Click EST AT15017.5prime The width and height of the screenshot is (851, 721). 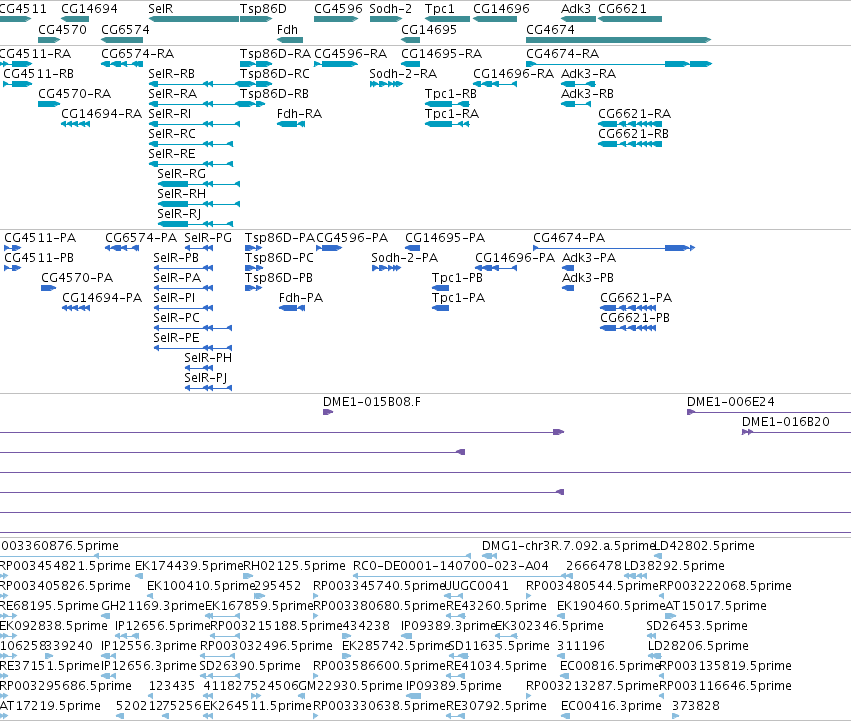coord(671,616)
